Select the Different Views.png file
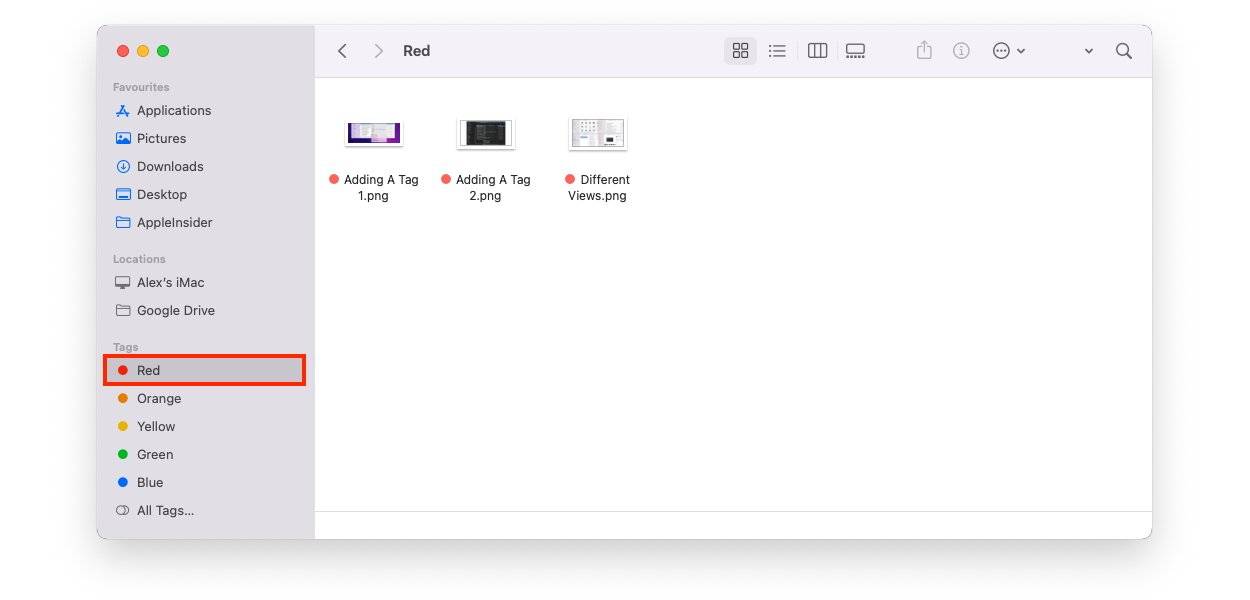1250x600 pixels. click(x=597, y=133)
